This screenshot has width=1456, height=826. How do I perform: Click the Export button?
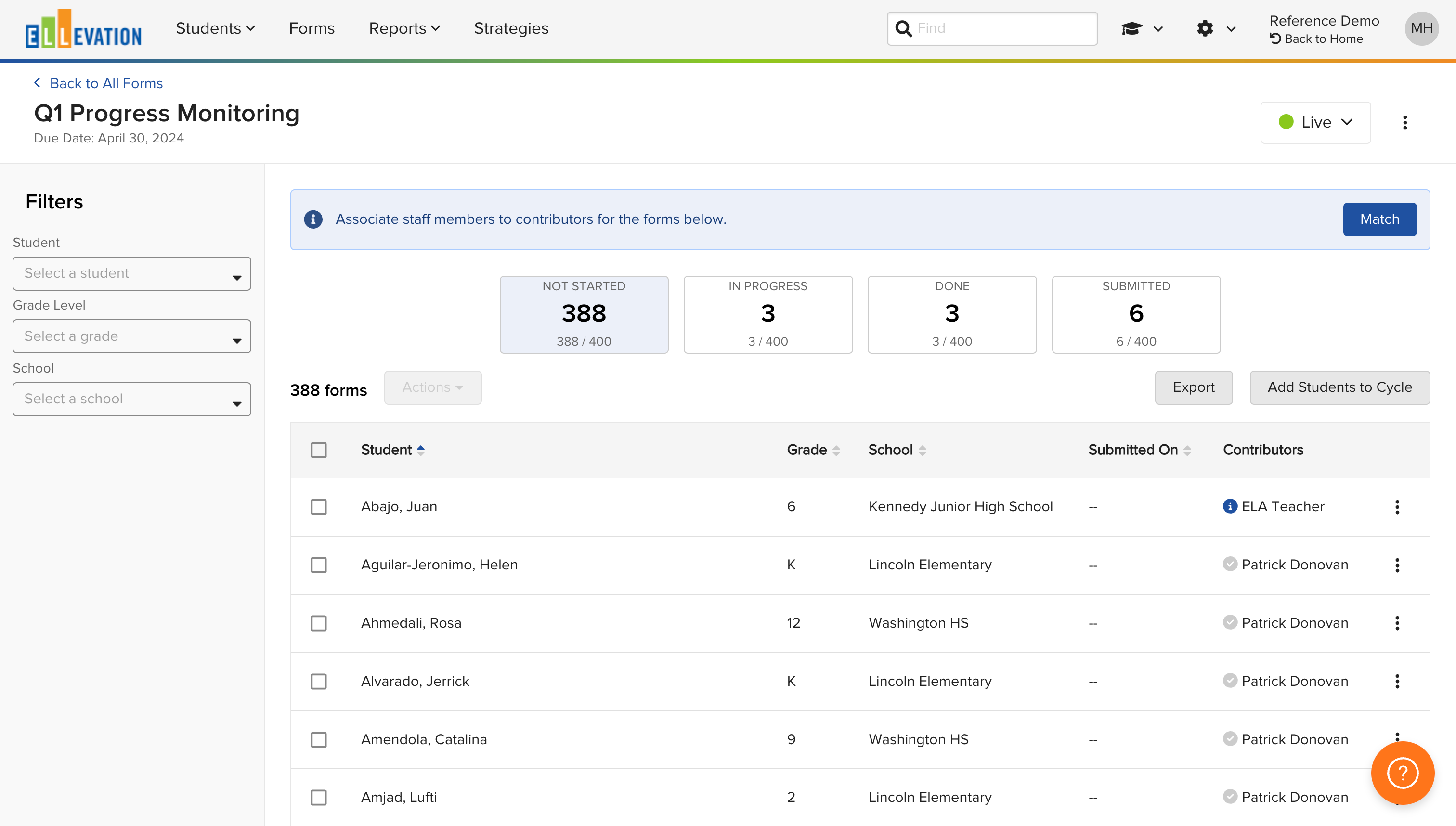(x=1193, y=387)
